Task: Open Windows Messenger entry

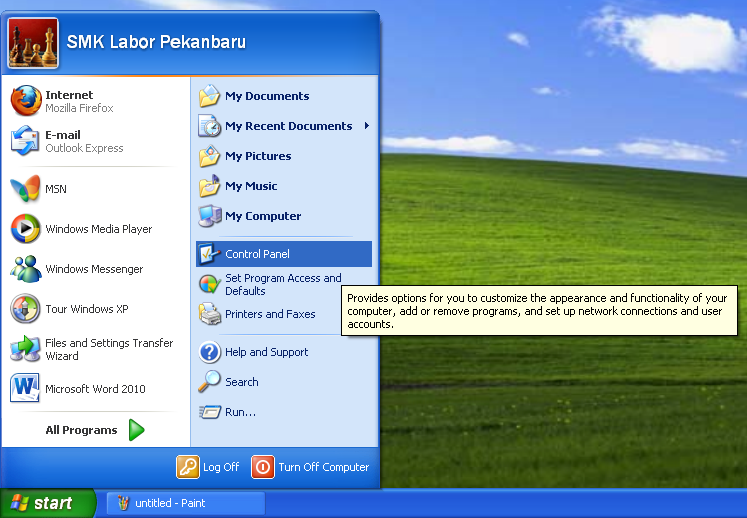Action: (94, 269)
